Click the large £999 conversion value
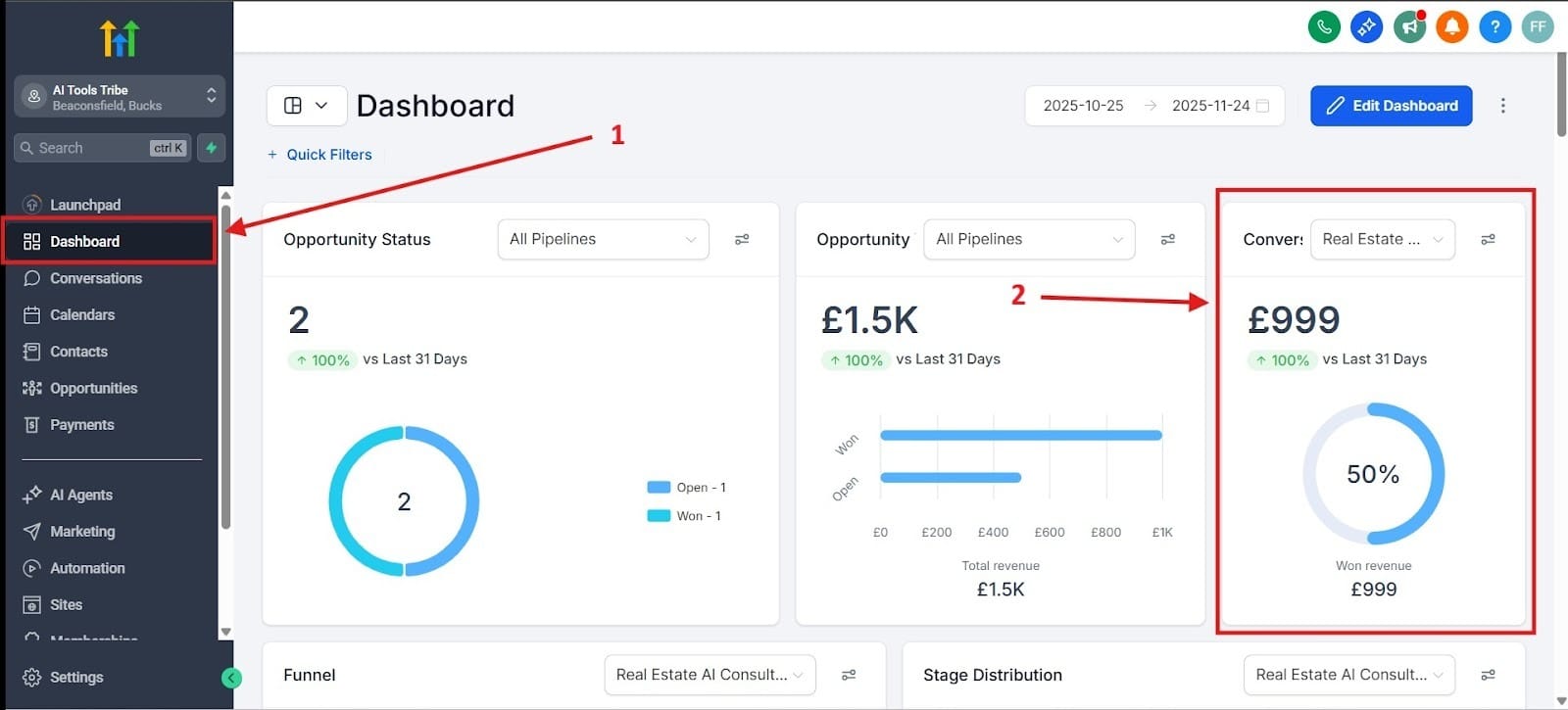1568x710 pixels. 1294,320
